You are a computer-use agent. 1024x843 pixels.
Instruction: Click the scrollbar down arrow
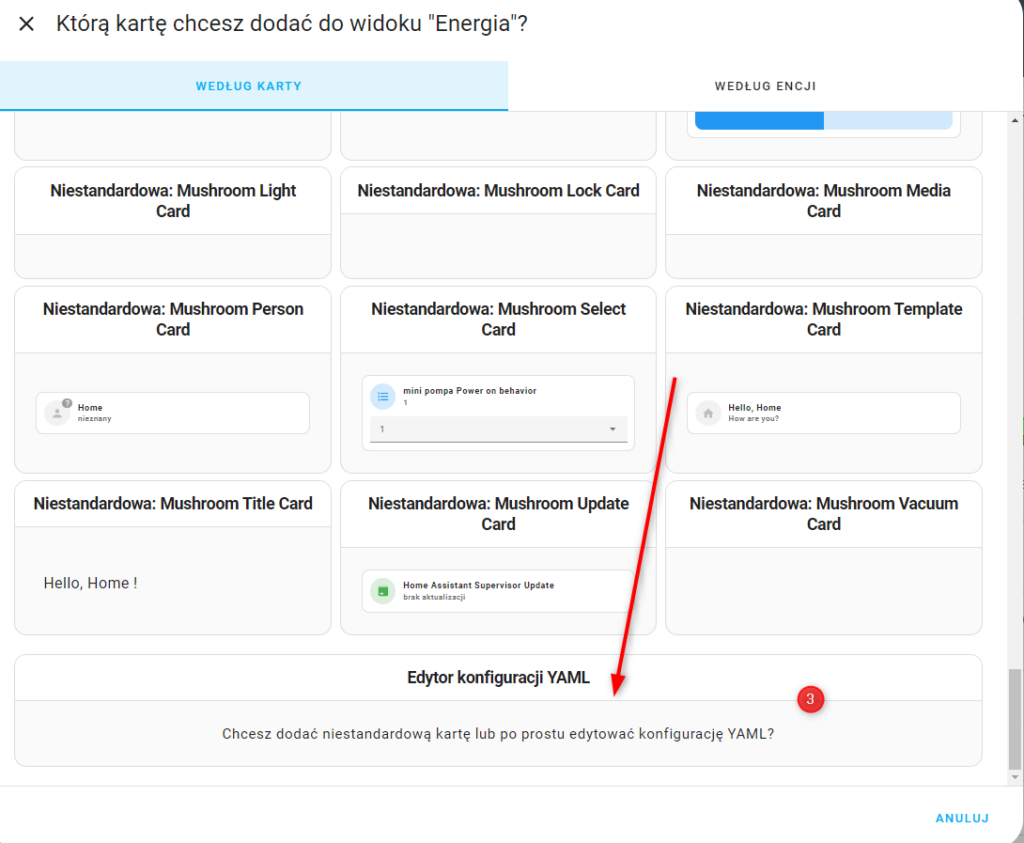pyautogui.click(x=1016, y=776)
